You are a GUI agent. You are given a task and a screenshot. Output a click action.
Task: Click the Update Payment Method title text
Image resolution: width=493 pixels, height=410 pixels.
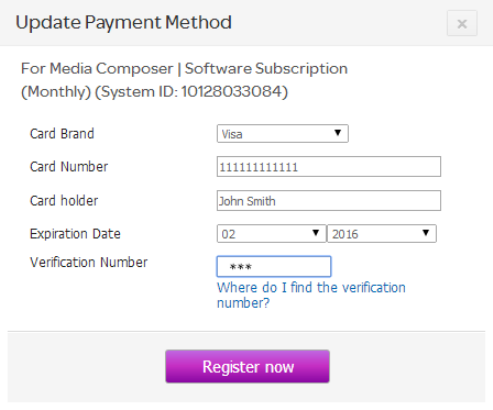[x=123, y=23]
